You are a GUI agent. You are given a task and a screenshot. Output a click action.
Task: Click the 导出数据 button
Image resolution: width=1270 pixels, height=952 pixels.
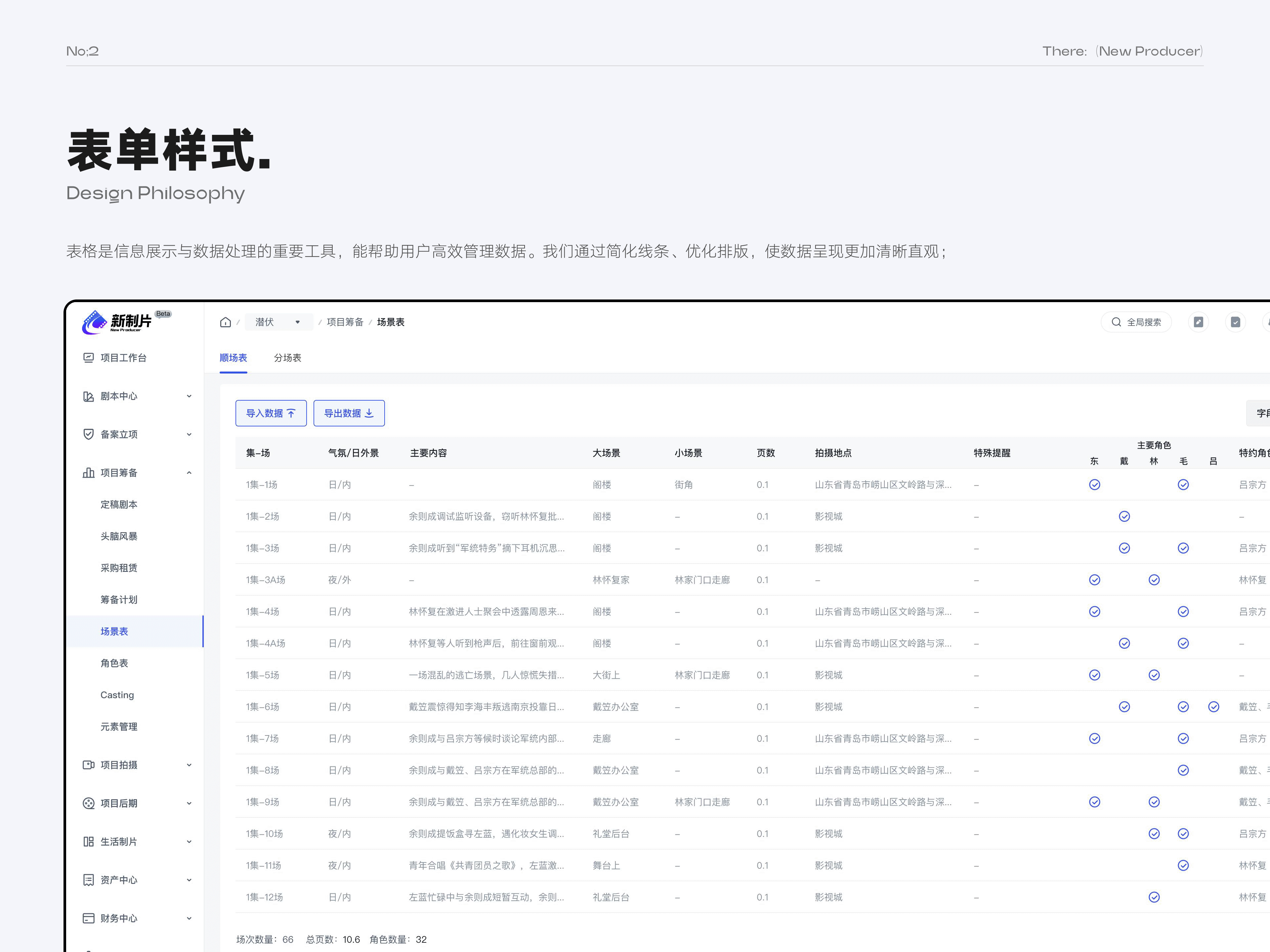(349, 413)
